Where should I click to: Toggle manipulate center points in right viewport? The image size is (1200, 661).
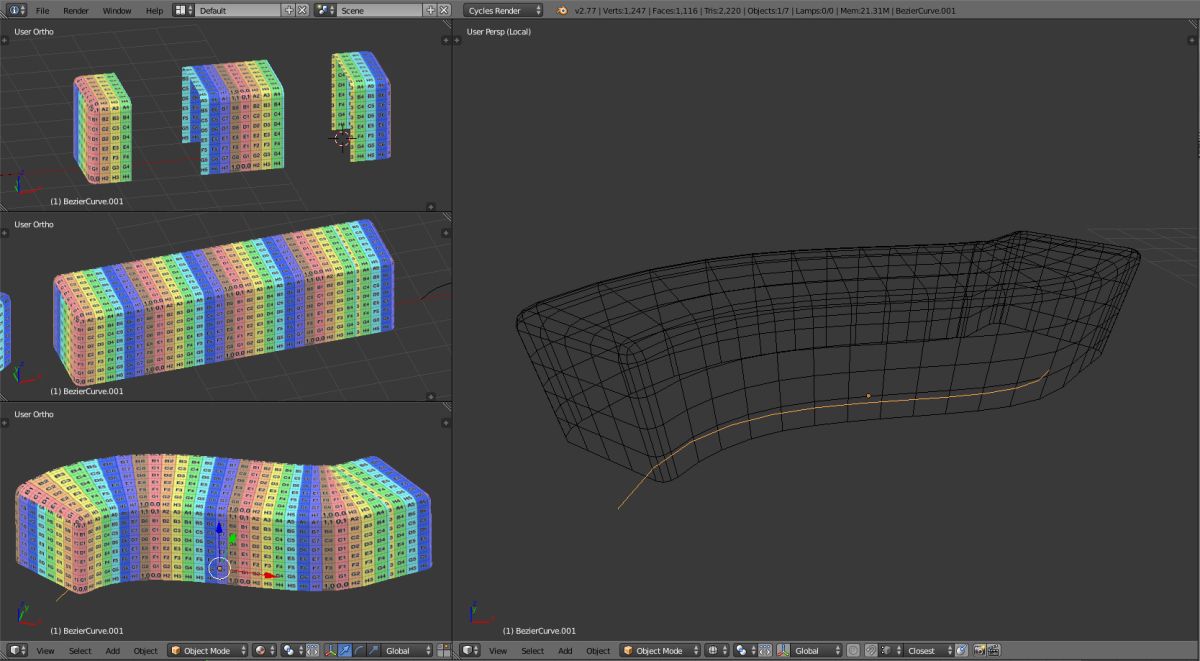[765, 651]
